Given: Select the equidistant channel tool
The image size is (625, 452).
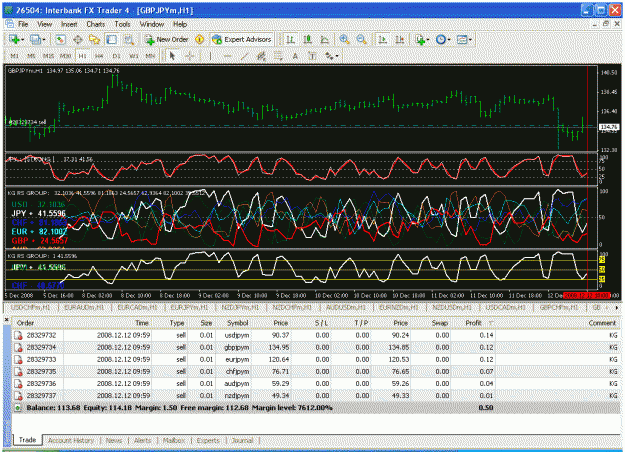Looking at the screenshot, I should (x=261, y=56).
